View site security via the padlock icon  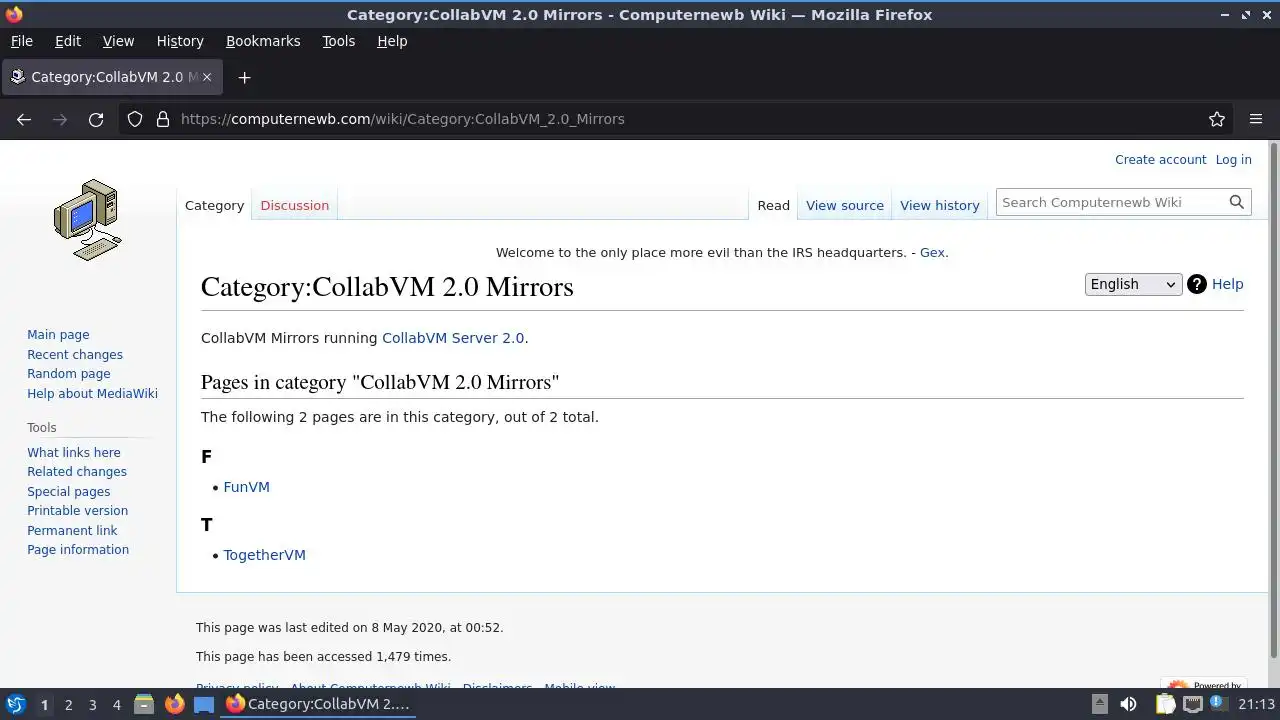coord(163,119)
